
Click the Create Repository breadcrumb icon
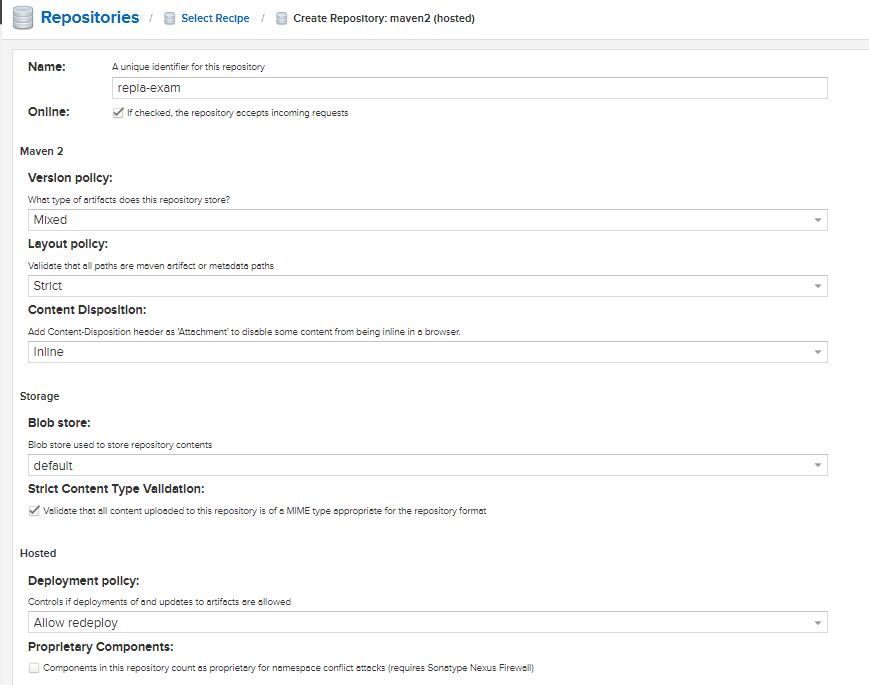pyautogui.click(x=282, y=19)
